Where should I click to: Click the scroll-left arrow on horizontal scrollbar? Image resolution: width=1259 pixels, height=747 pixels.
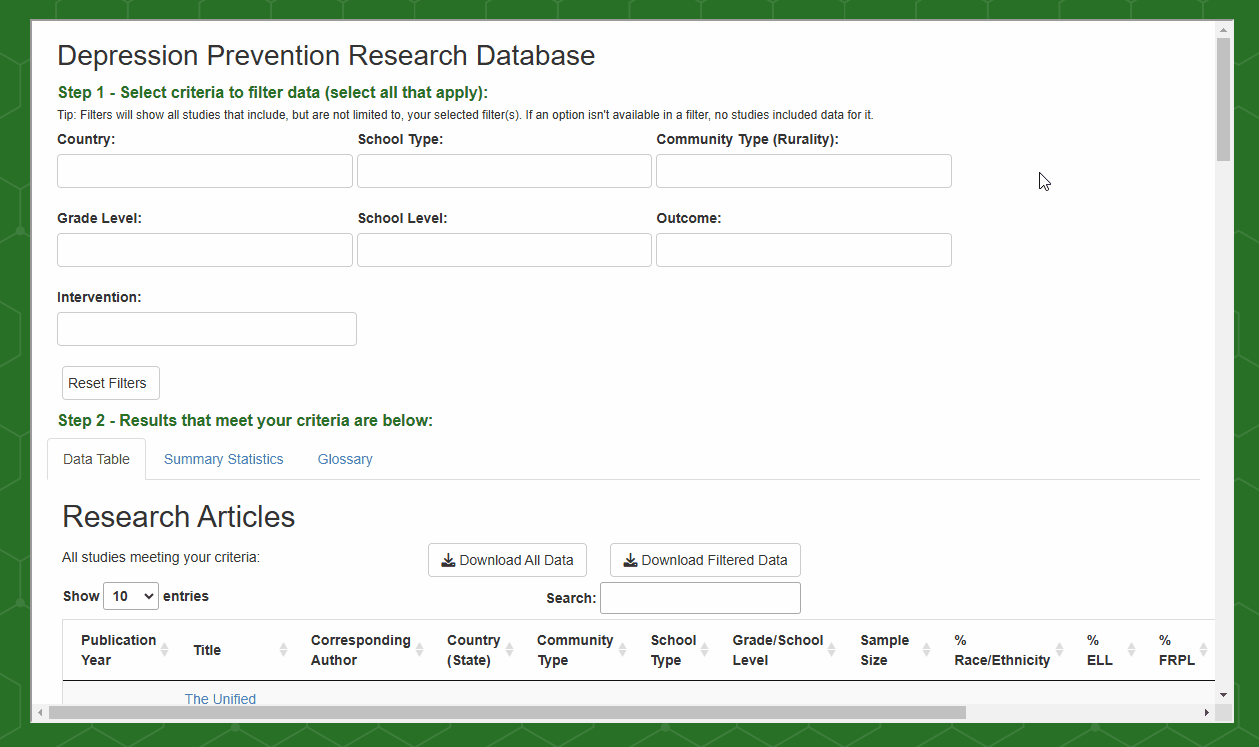[x=40, y=712]
